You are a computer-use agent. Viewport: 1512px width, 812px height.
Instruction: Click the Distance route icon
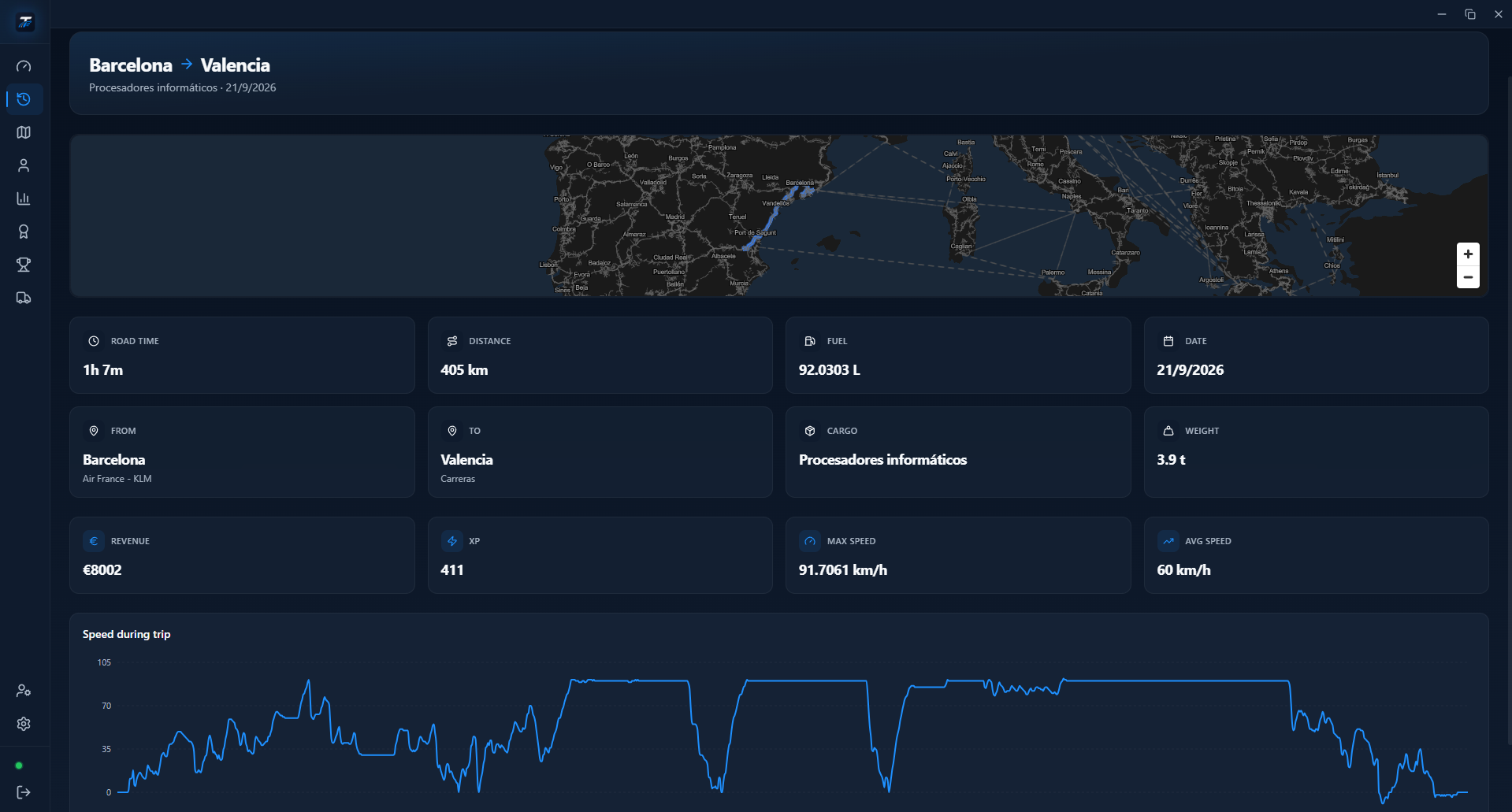click(x=452, y=341)
